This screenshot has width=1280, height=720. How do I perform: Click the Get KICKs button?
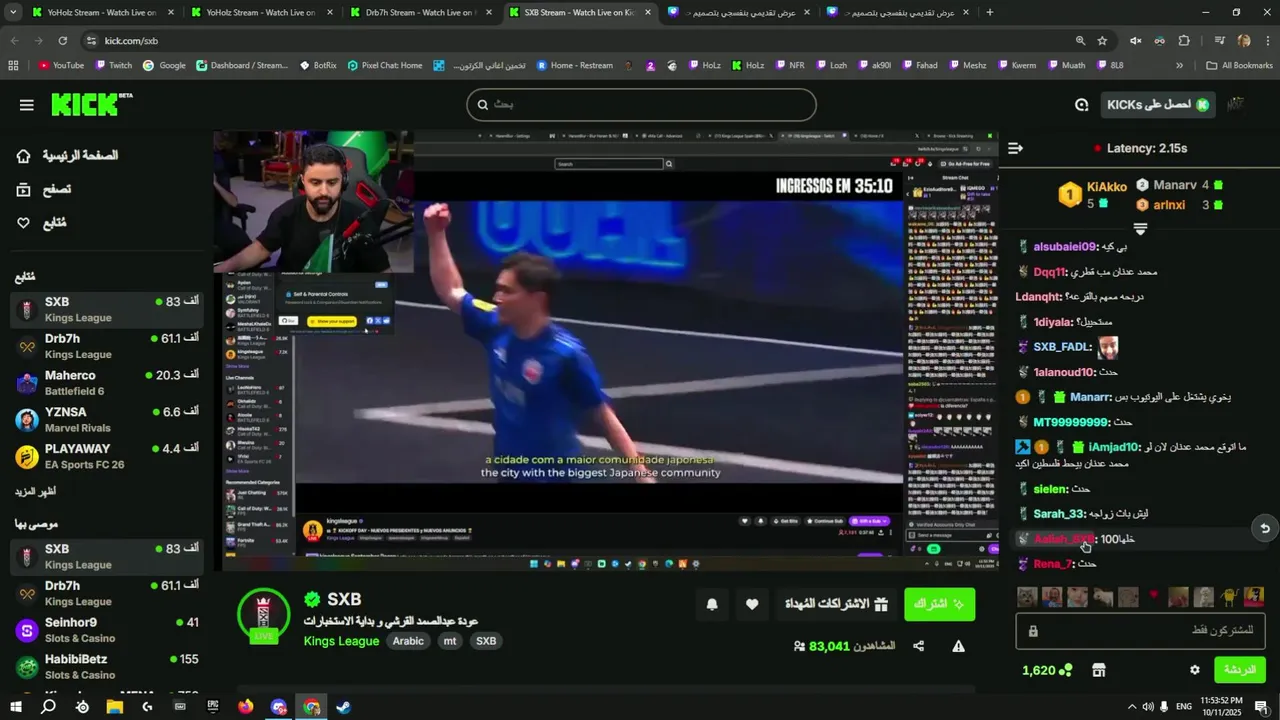pos(1158,105)
